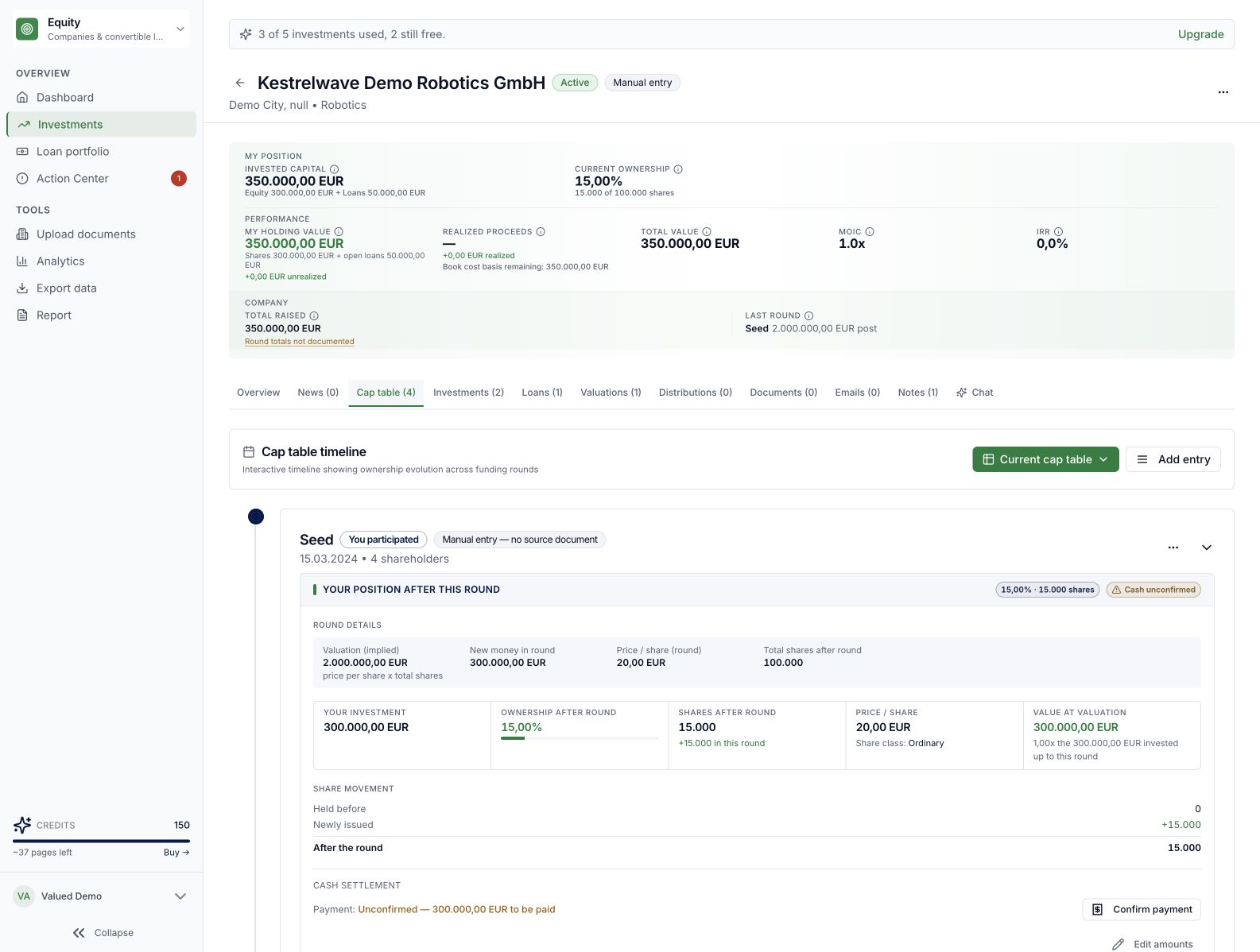Open the Chat tab
The width and height of the screenshot is (1260, 952).
point(975,393)
